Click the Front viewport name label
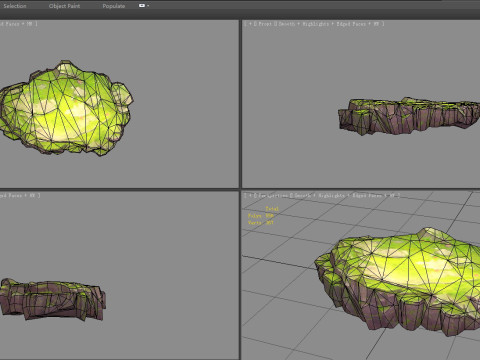Screen dimensions: 480x360 (265, 24)
